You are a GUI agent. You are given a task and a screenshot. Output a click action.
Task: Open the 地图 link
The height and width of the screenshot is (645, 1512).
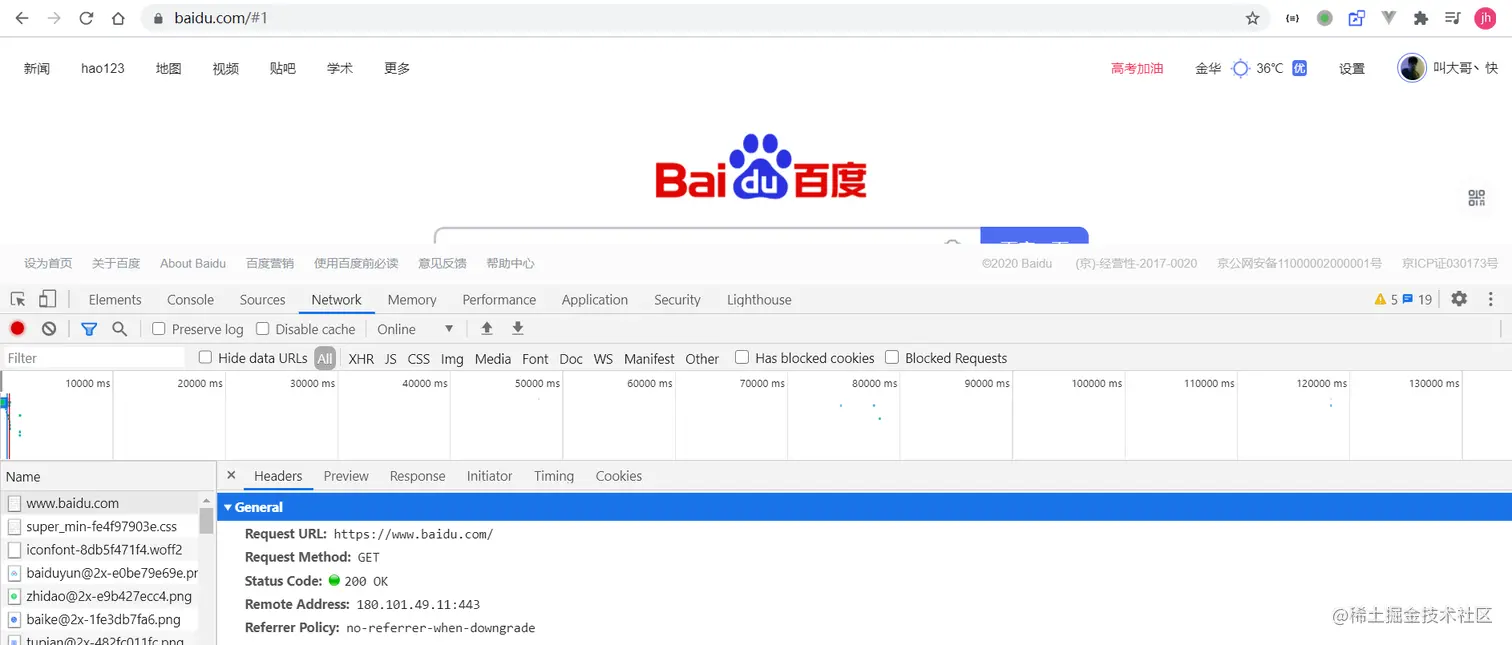169,68
